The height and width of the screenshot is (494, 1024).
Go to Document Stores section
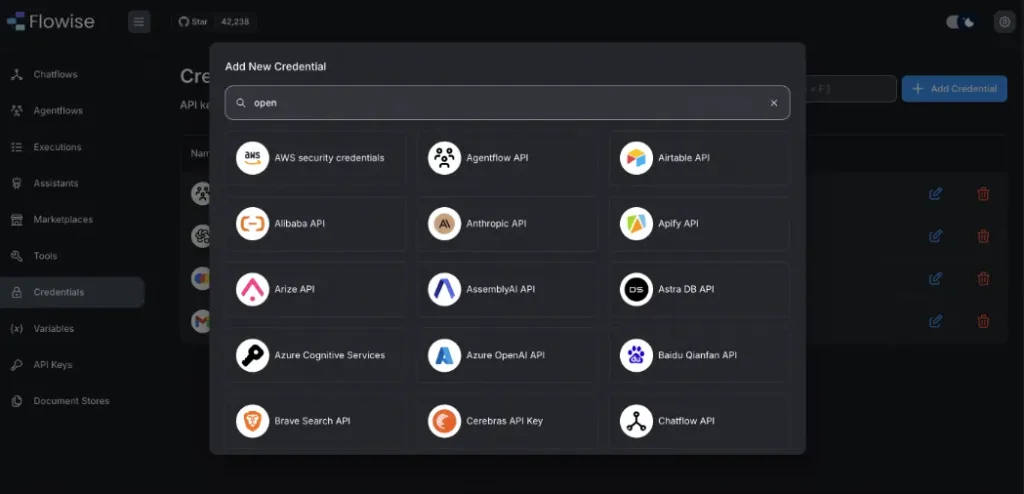tap(71, 401)
